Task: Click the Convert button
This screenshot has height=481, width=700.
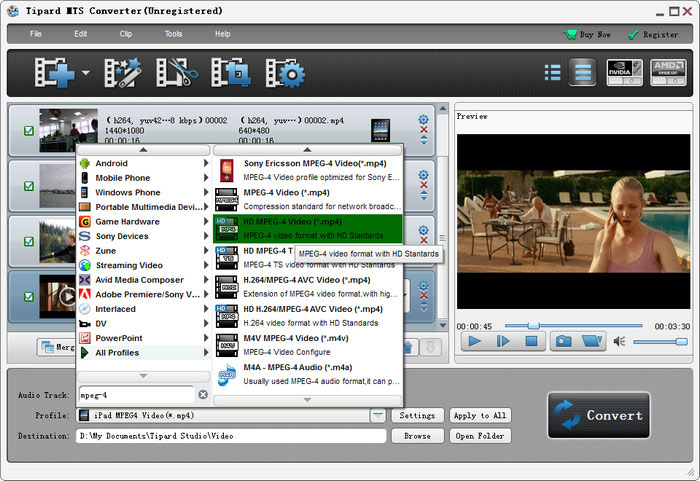Action: [x=599, y=415]
